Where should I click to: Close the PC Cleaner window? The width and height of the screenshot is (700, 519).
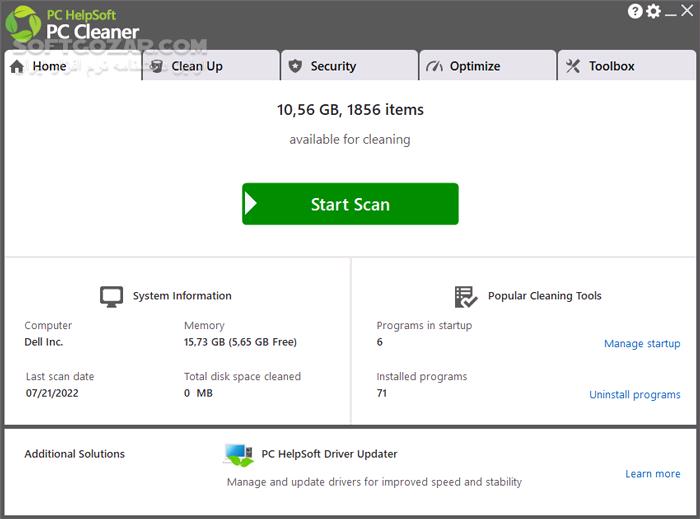point(687,11)
